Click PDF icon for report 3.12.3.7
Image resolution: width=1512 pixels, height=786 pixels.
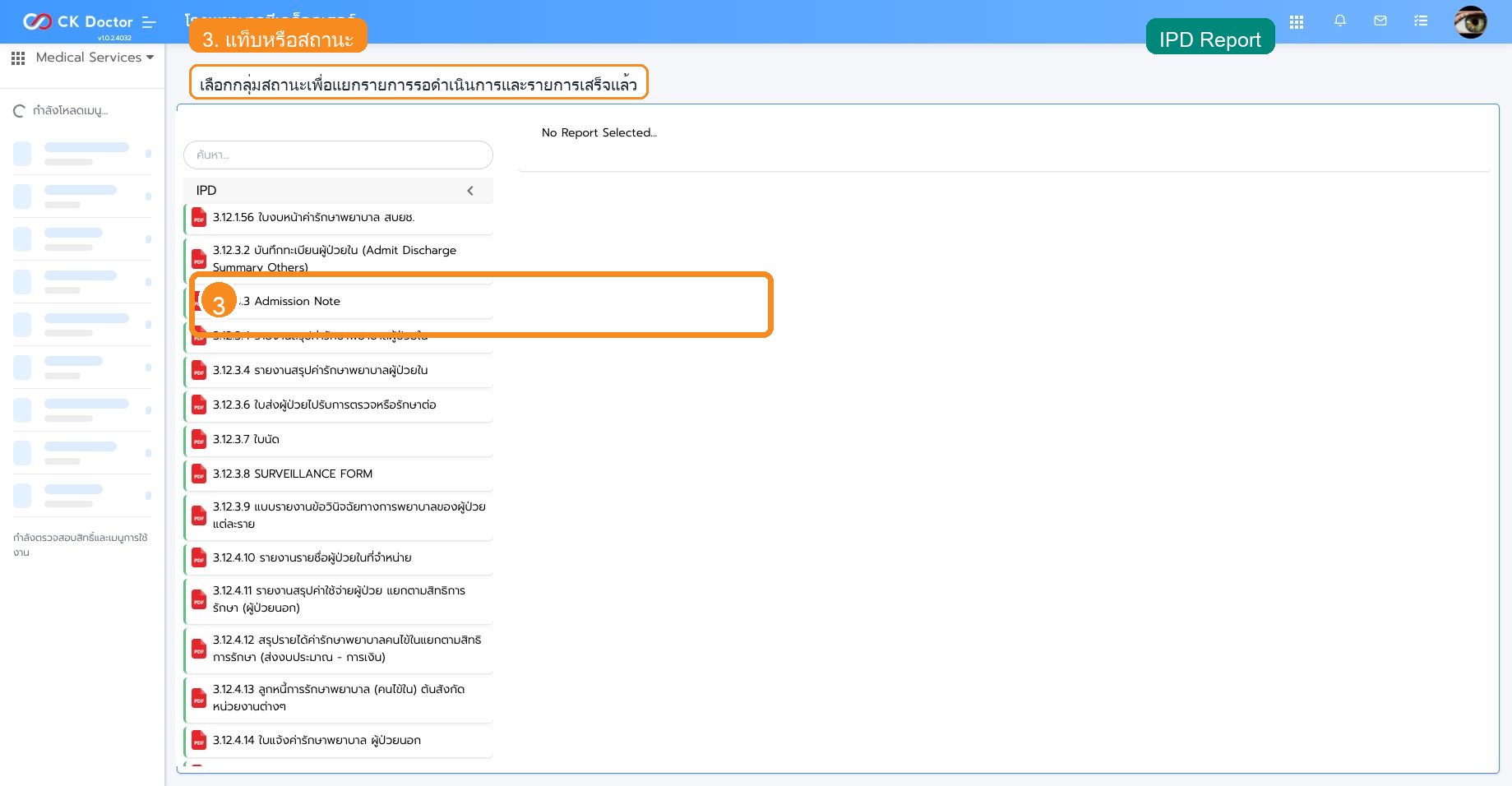tap(199, 440)
